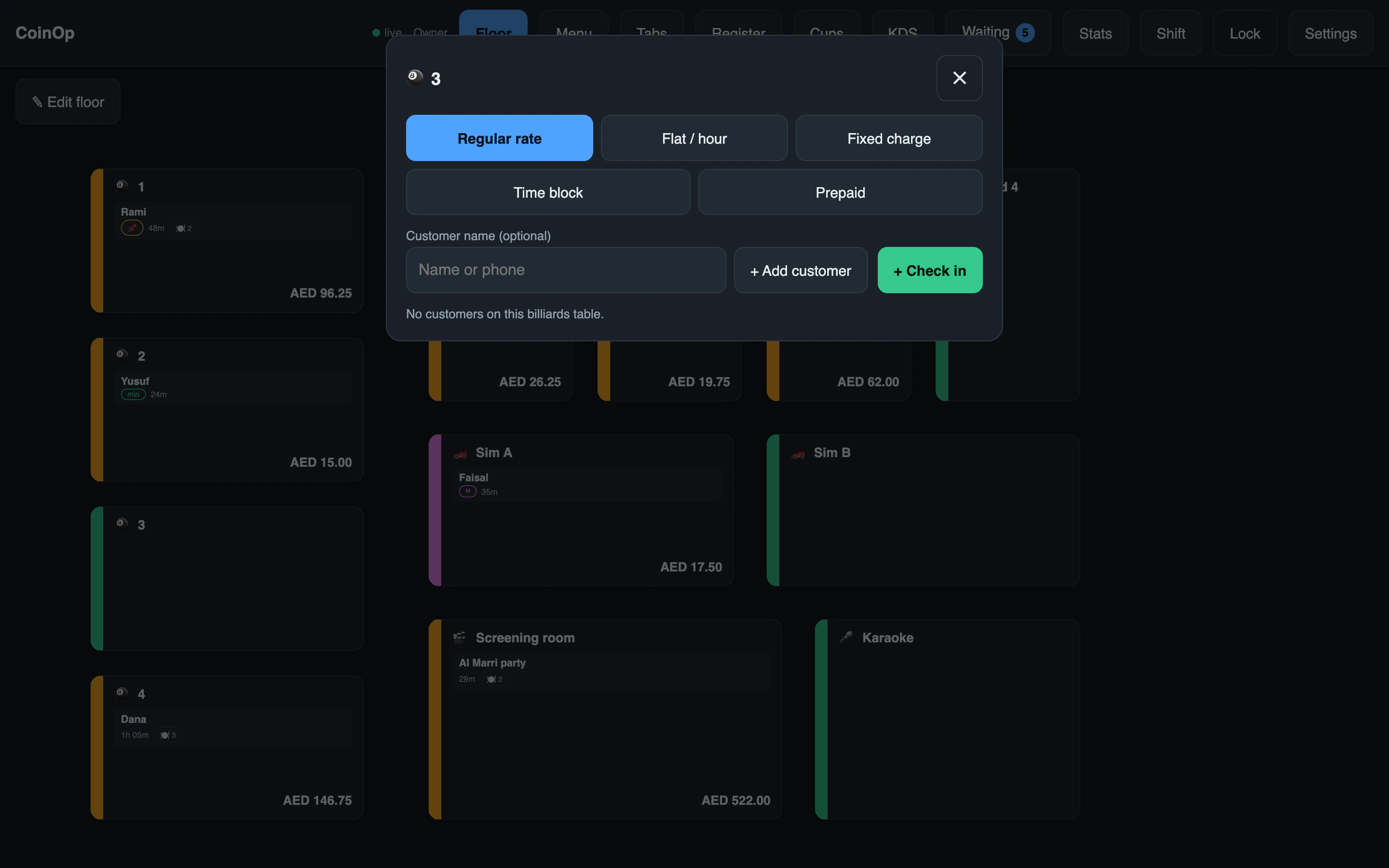
Task: Click the Lock tab
Action: click(x=1244, y=33)
